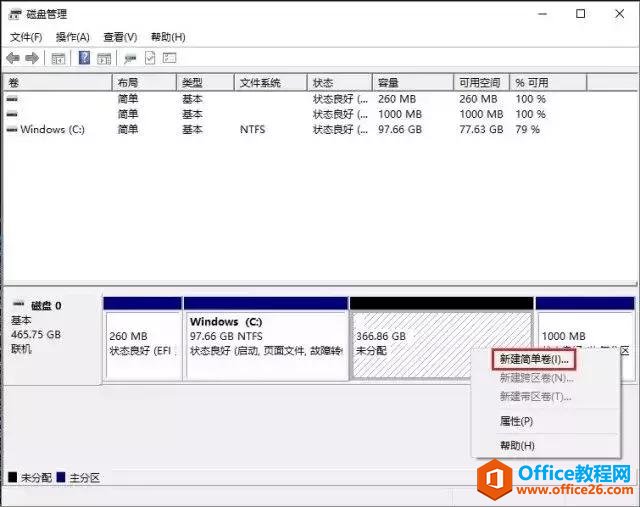Choose 属性(P) in context menu
Viewport: 640px width, 507px height.
tap(516, 421)
